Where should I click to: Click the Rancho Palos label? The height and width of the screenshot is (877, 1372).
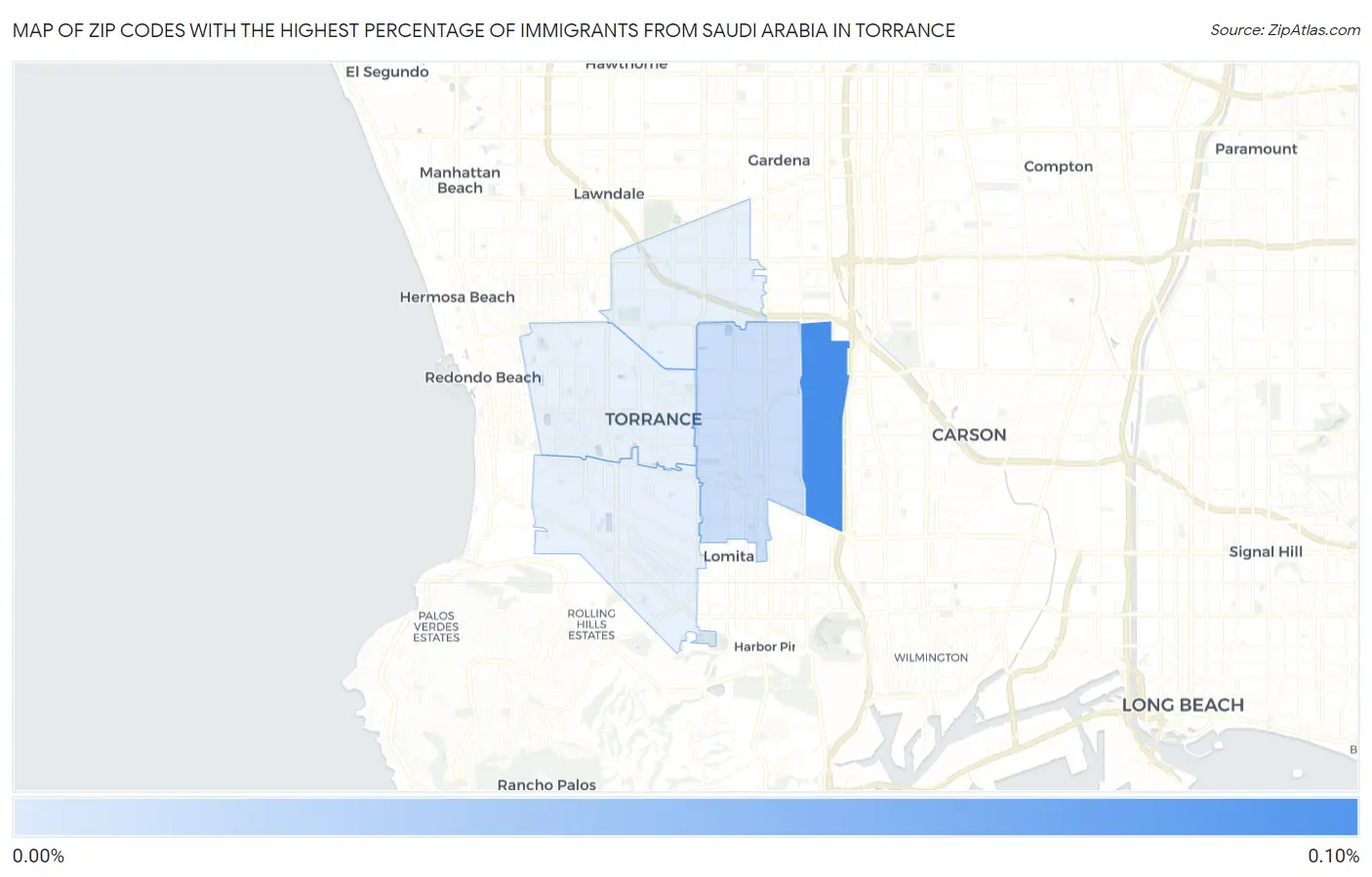[x=546, y=785]
